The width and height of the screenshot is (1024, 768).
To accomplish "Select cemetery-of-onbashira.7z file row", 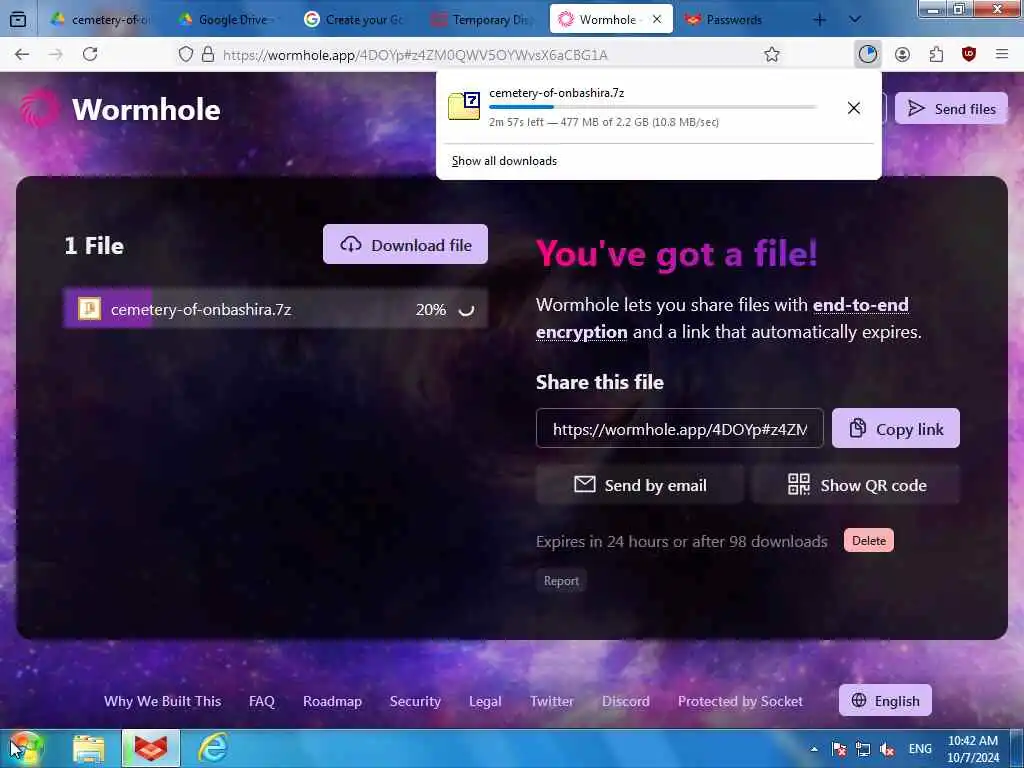I will coord(276,309).
